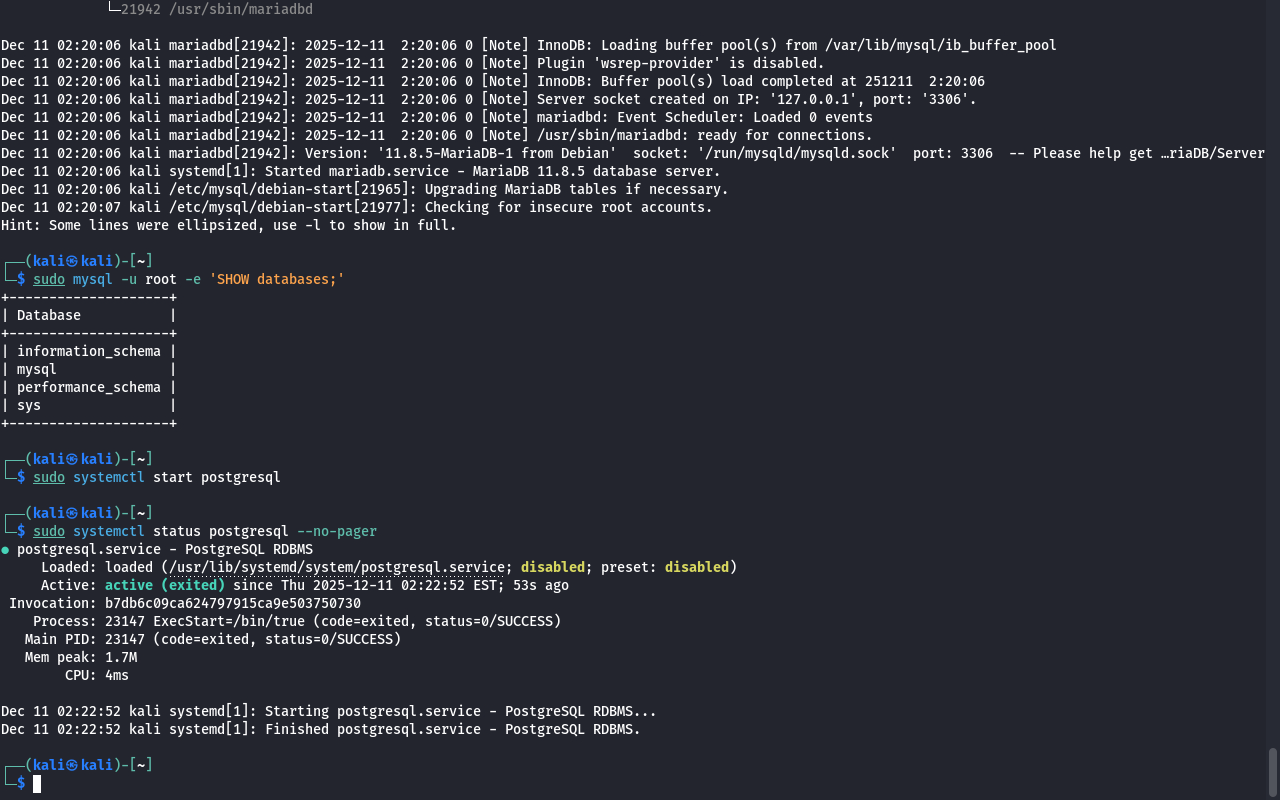
Task: Click the CPU 4ms value
Action: coord(117,675)
